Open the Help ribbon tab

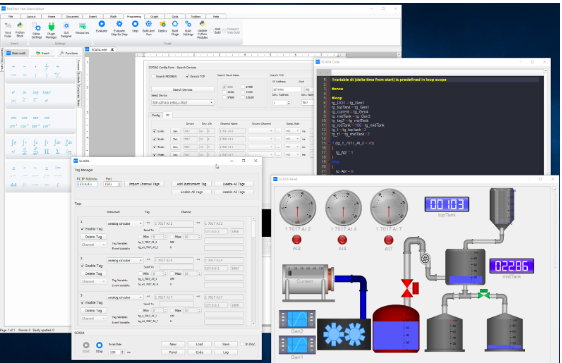(x=216, y=16)
